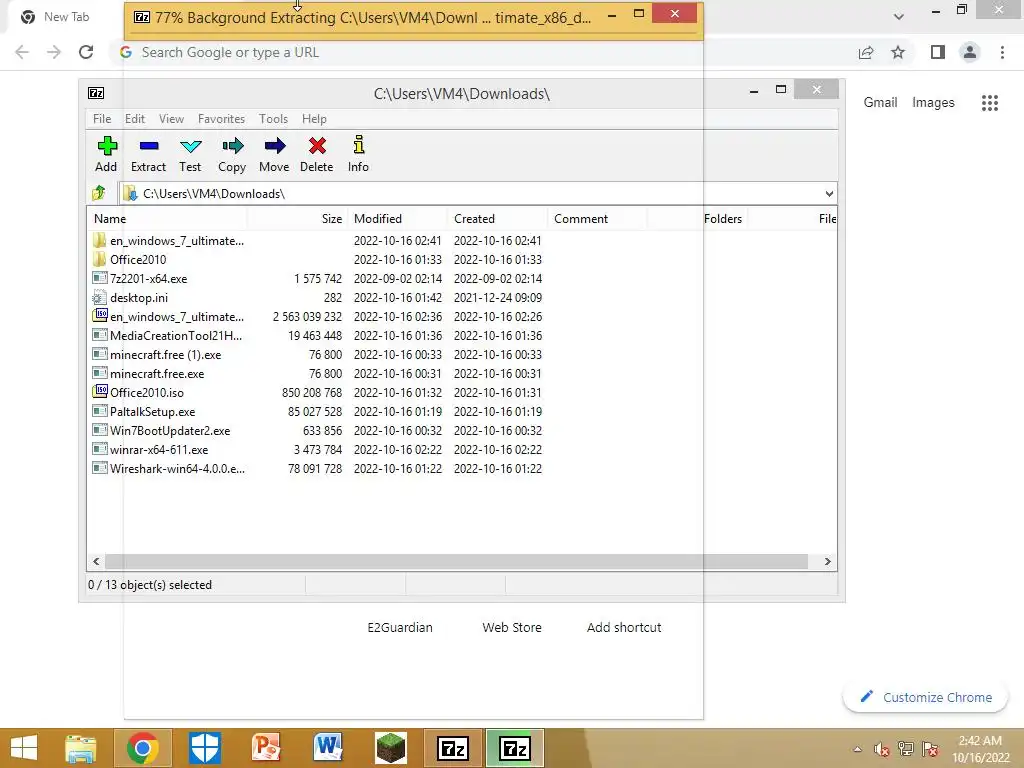This screenshot has width=1024, height=768.
Task: Click horizontal scrollbar right arrow
Action: [827, 562]
